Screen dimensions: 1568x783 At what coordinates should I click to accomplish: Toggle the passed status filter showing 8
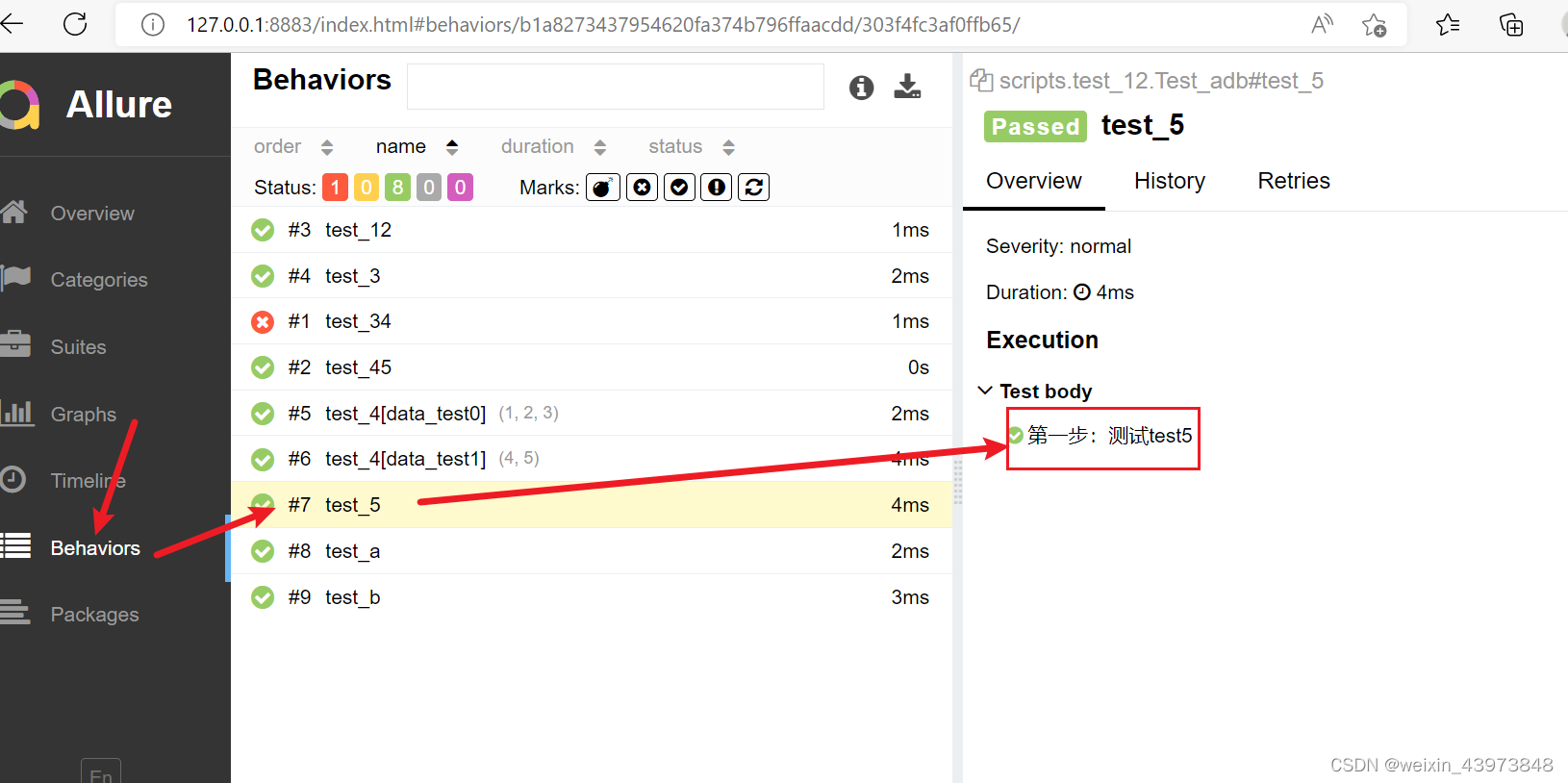[397, 187]
